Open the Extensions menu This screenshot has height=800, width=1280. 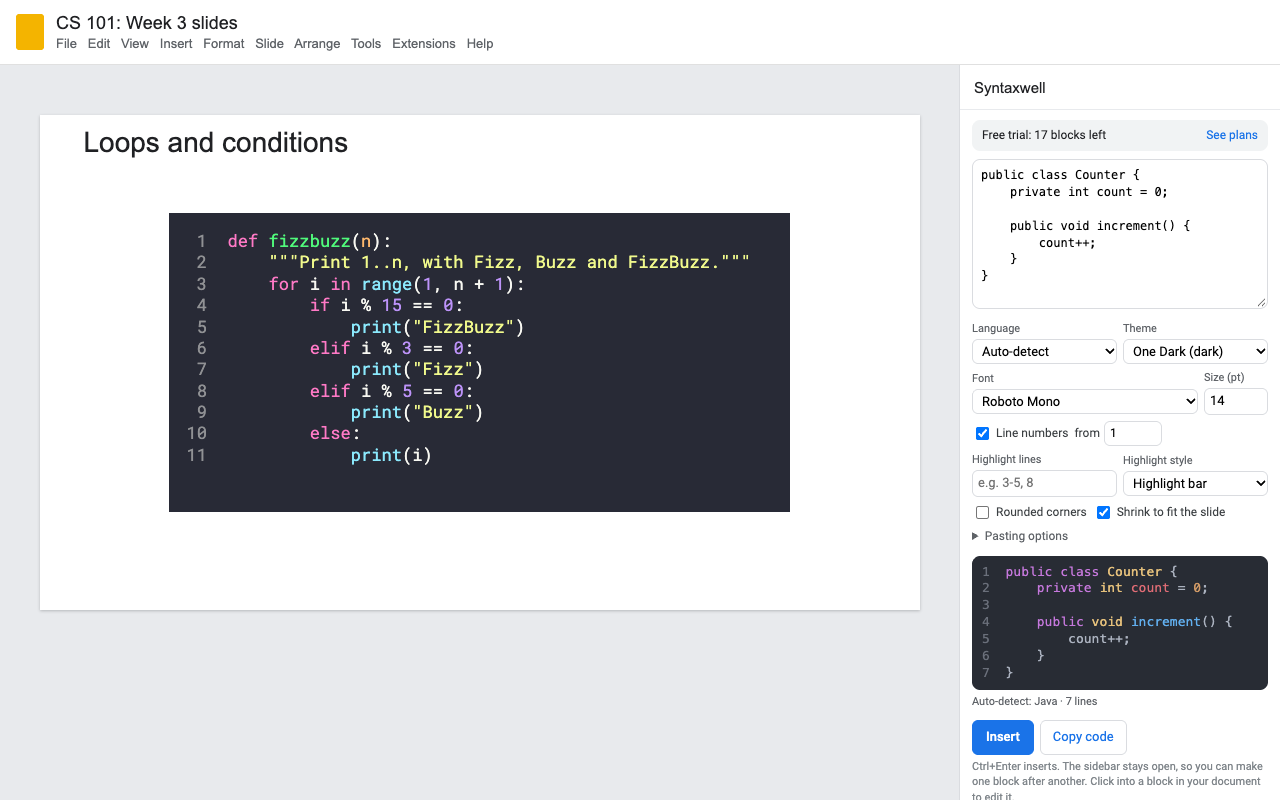[424, 44]
